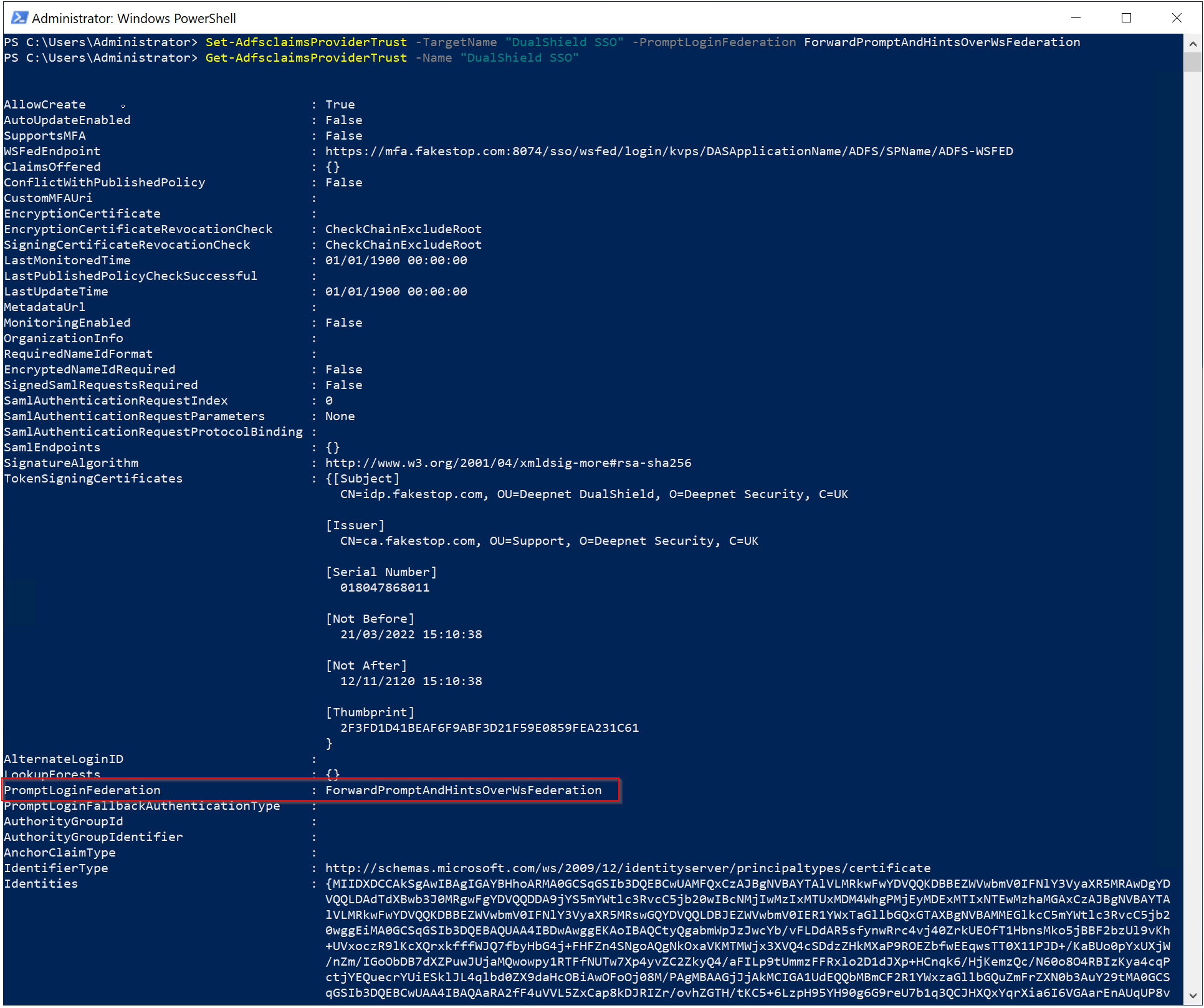Minimize the PowerShell window

coord(1076,17)
